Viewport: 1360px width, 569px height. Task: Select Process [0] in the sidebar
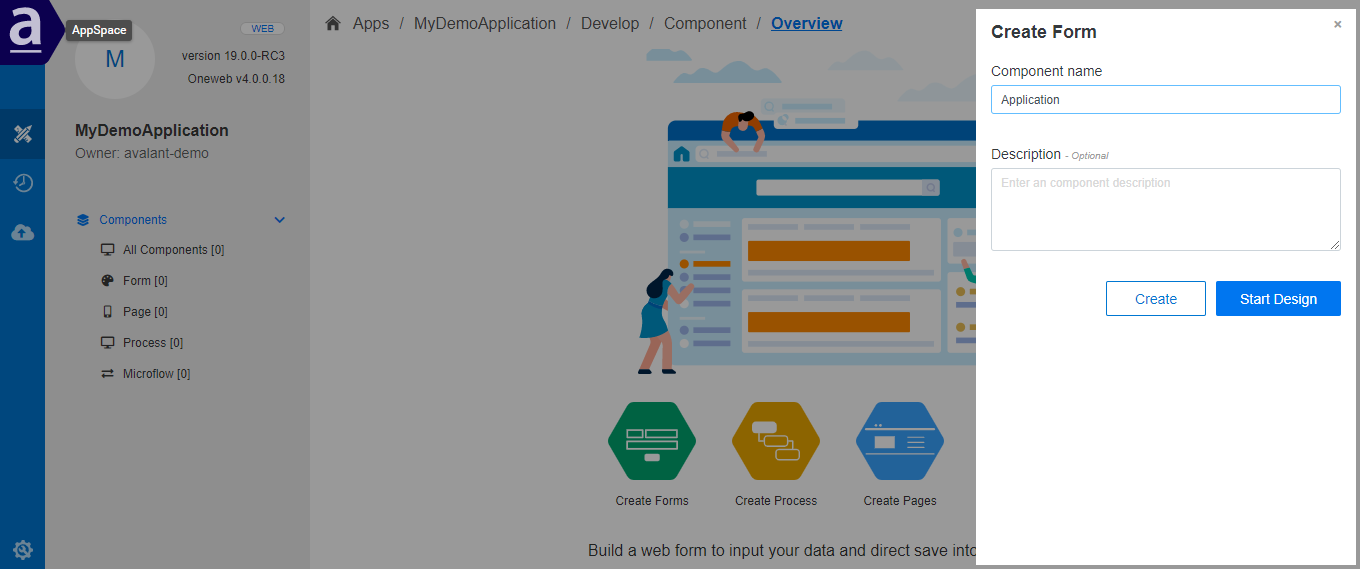coord(153,343)
